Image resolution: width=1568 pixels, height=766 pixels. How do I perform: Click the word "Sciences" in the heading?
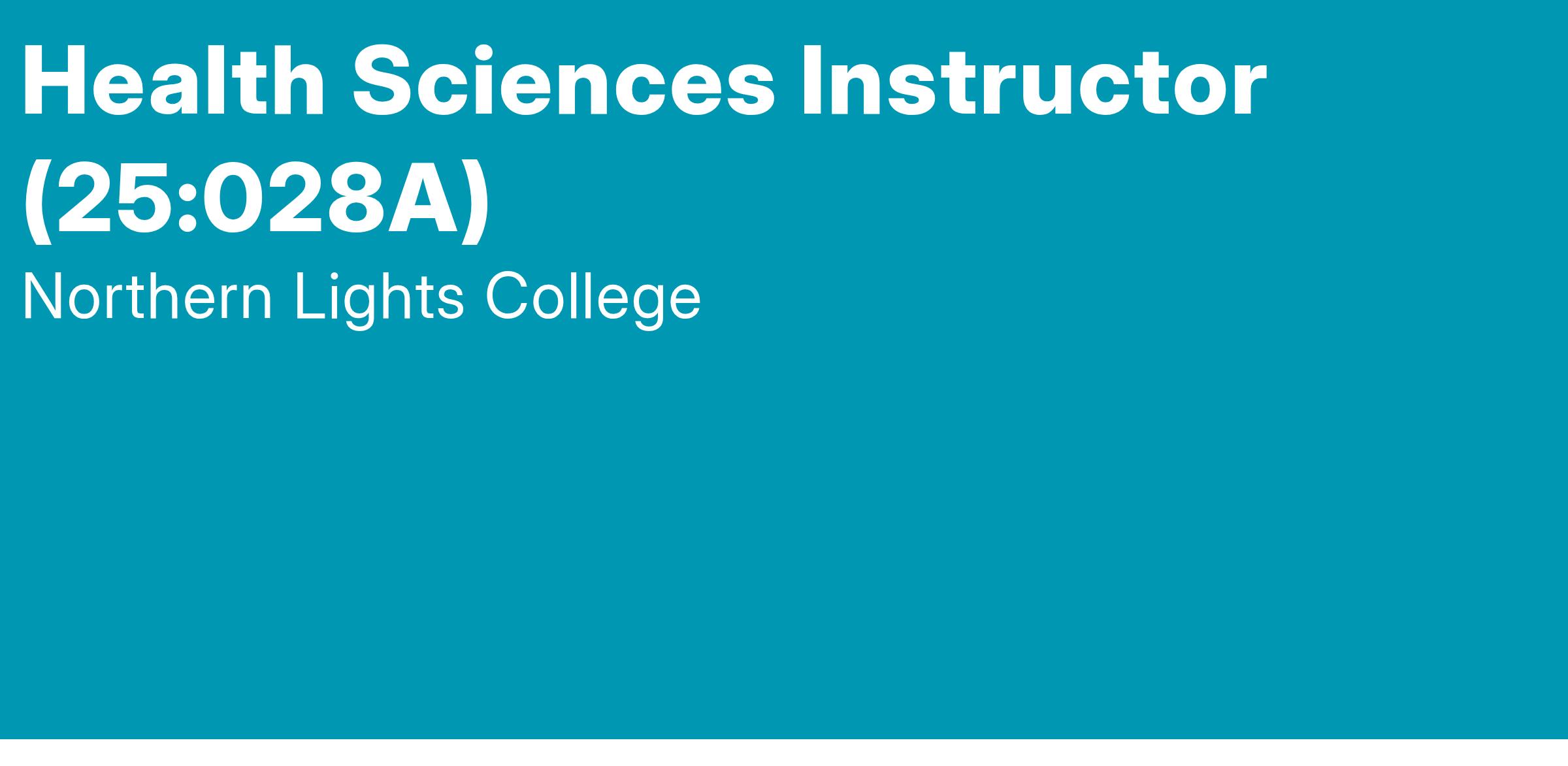point(563,83)
